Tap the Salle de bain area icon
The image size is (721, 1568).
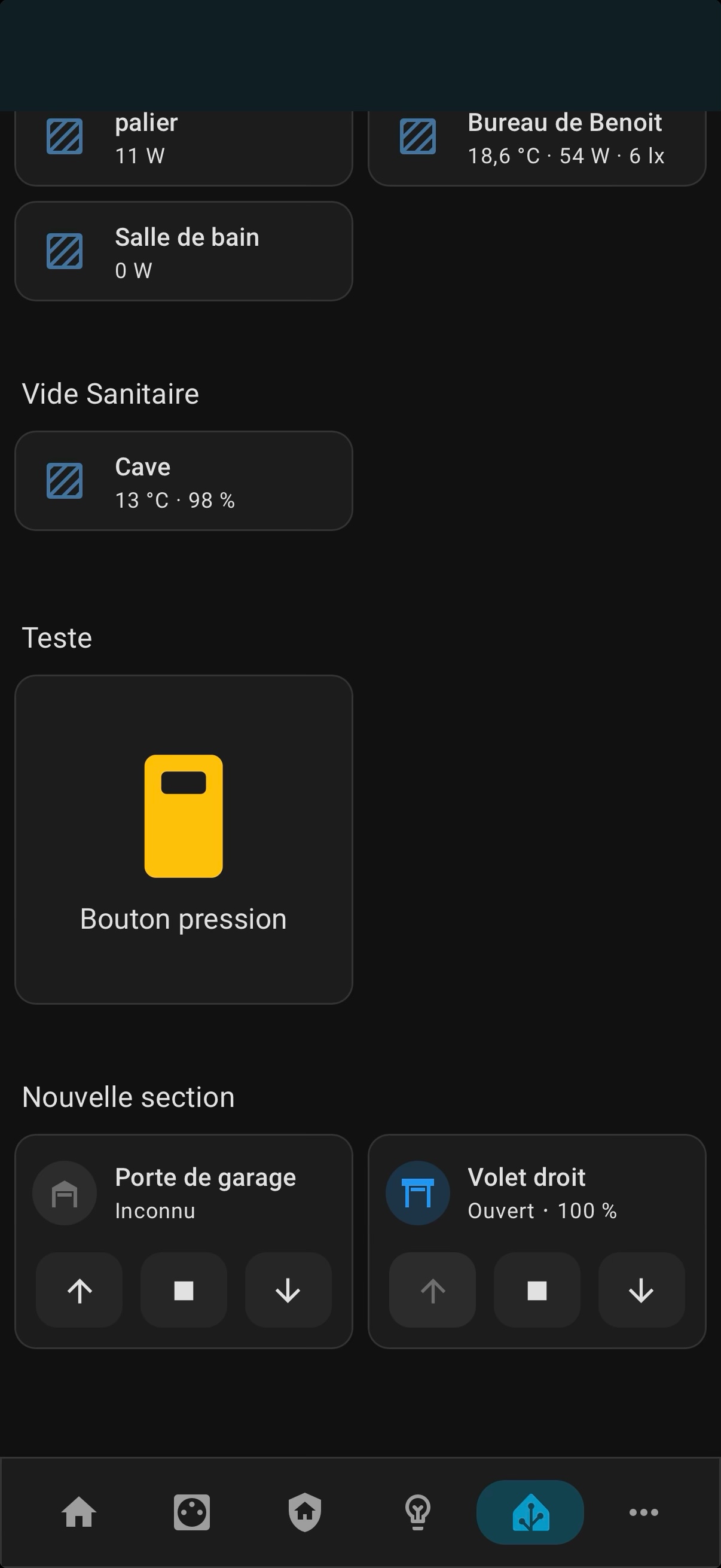tap(65, 251)
